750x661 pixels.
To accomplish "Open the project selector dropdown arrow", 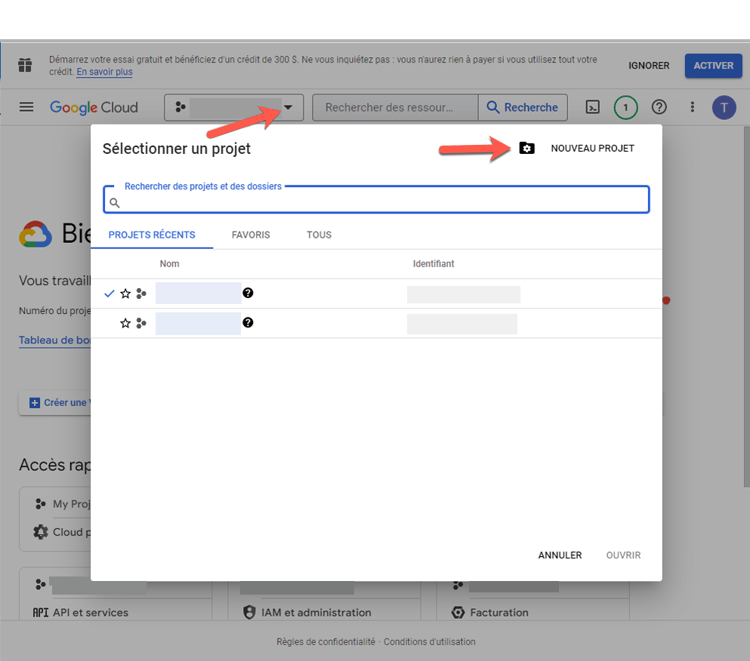I will [x=288, y=107].
